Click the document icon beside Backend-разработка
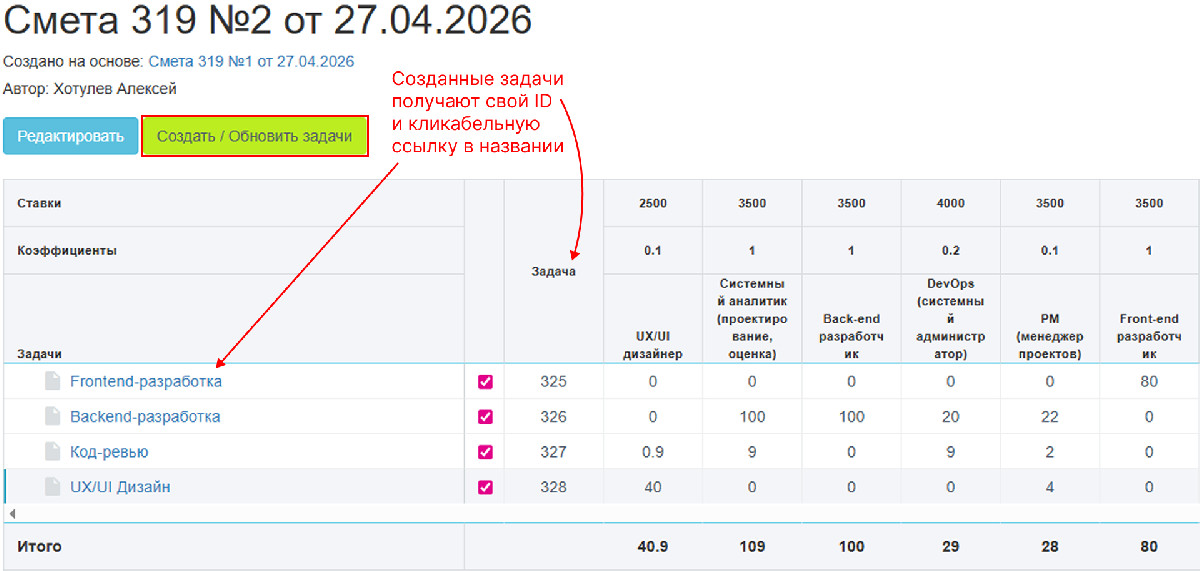The image size is (1200, 571). [52, 417]
